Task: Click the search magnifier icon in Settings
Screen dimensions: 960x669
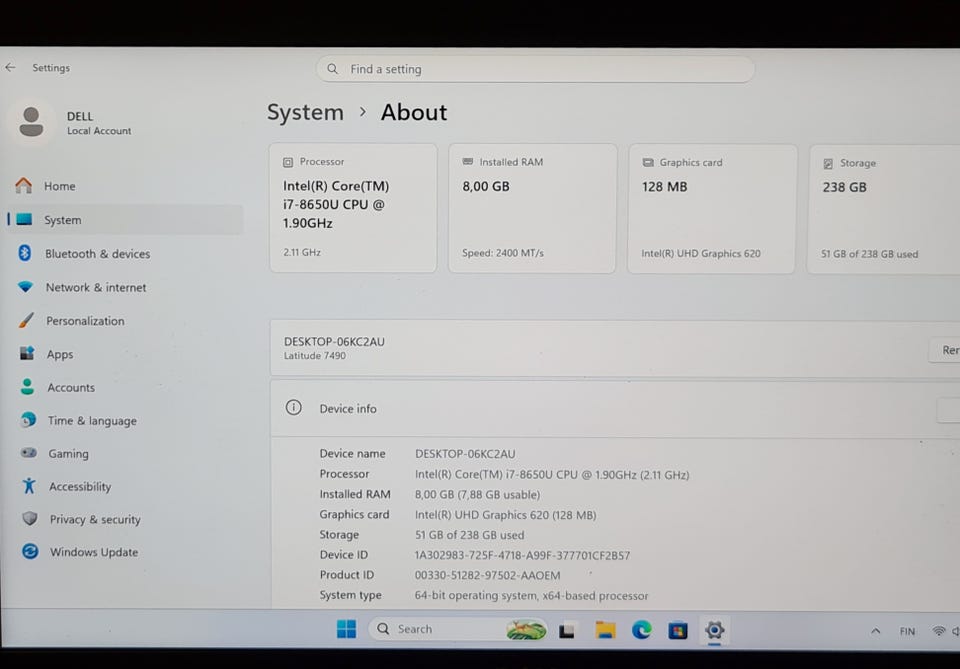Action: point(332,69)
